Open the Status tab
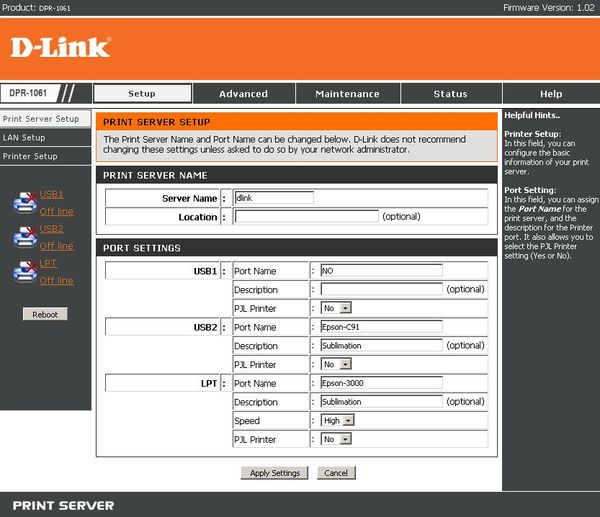This screenshot has height=517, width=600. coord(451,94)
